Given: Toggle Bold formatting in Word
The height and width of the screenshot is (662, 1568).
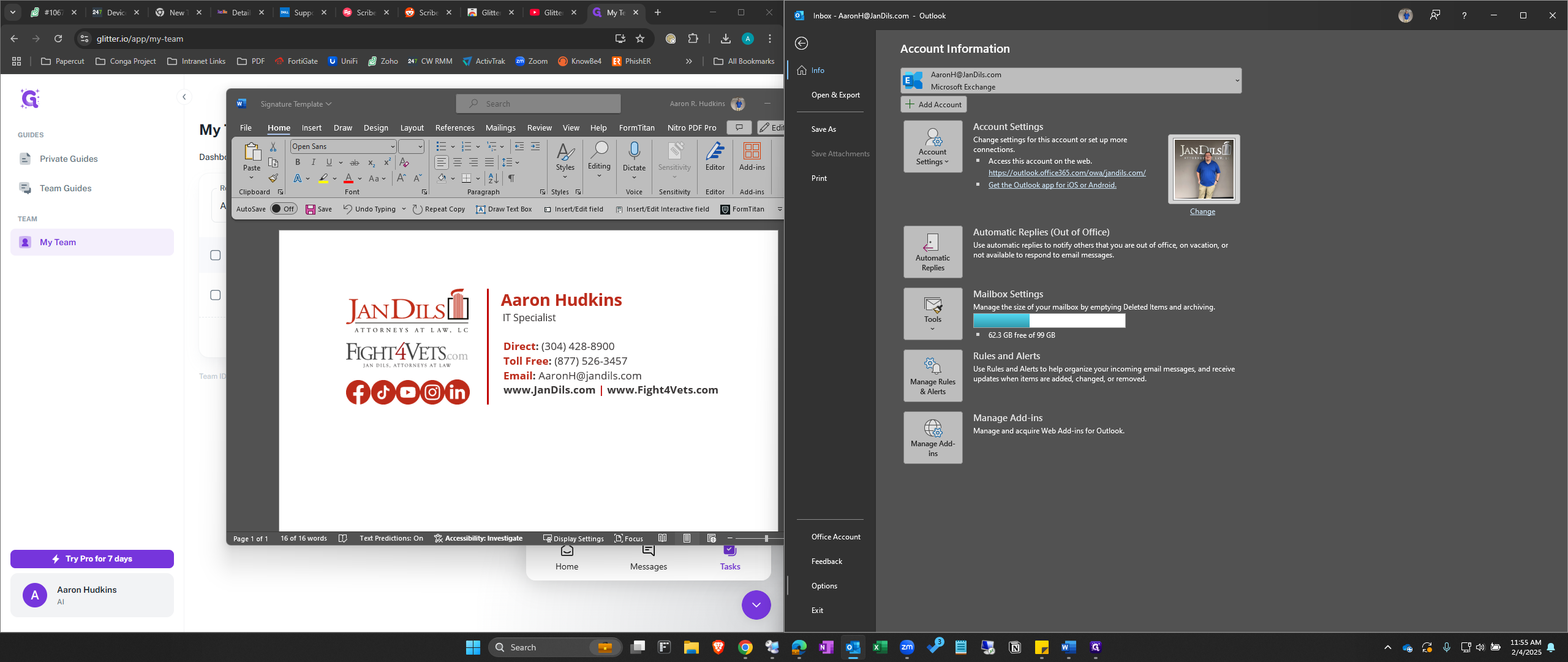Looking at the screenshot, I should pos(298,162).
